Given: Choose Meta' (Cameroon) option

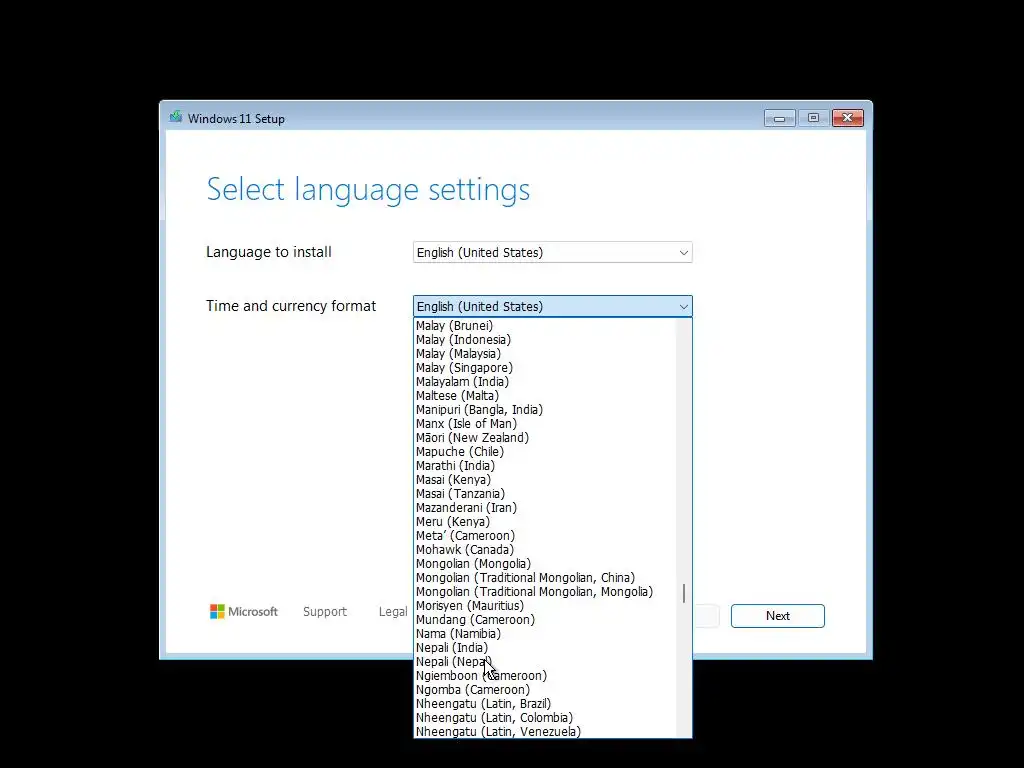Looking at the screenshot, I should click(545, 536).
